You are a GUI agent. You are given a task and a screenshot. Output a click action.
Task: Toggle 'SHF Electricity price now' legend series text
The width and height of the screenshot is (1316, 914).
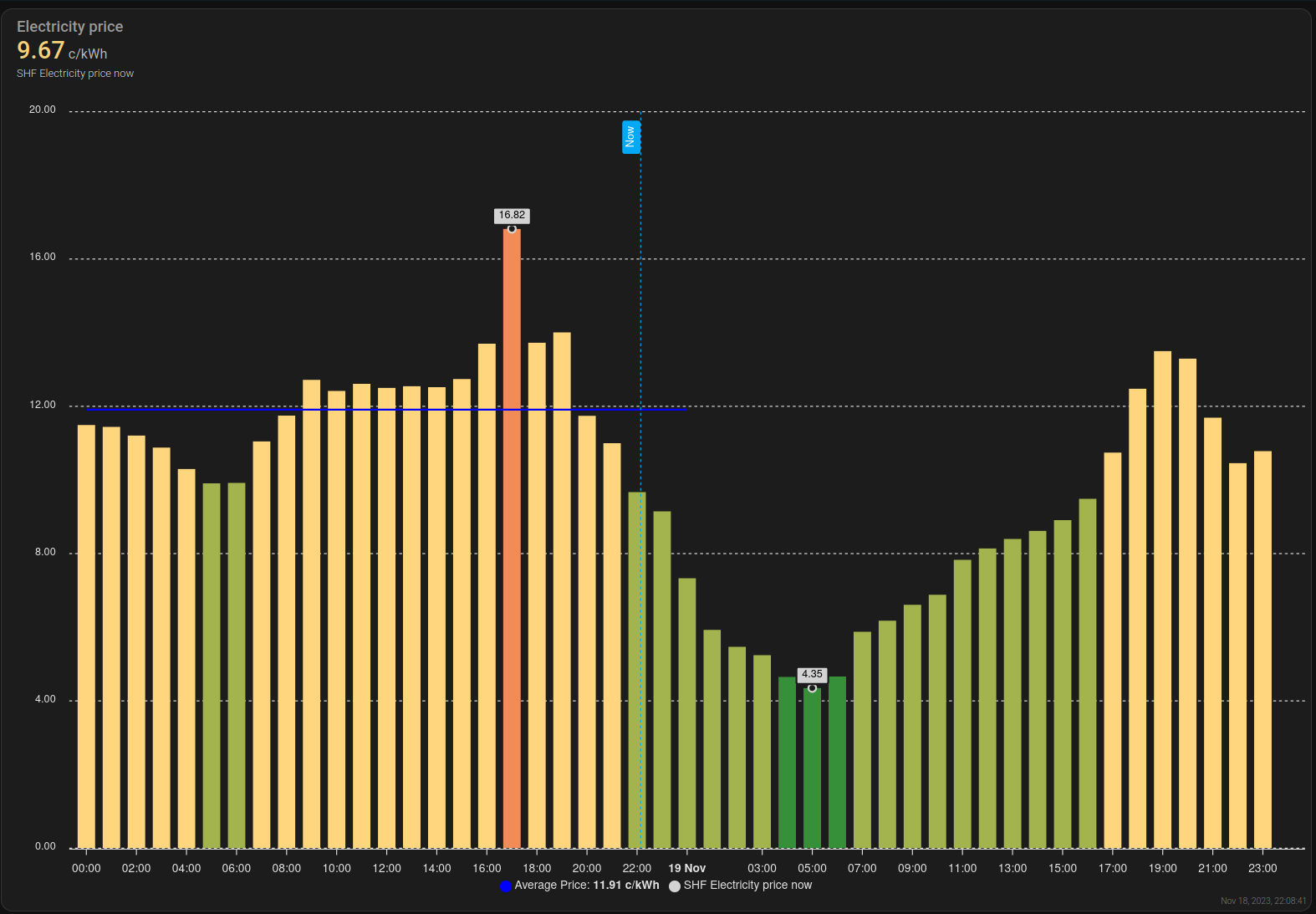747,885
